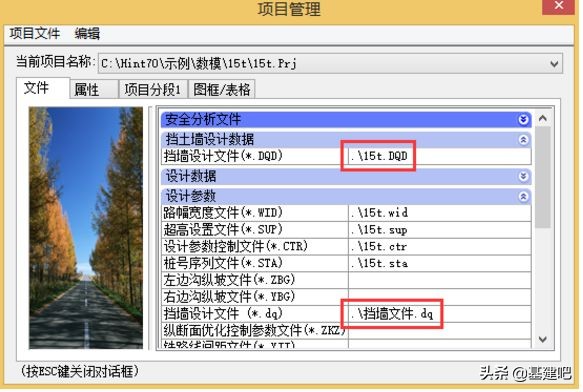Click the .\15t.ctr value field

(439, 247)
